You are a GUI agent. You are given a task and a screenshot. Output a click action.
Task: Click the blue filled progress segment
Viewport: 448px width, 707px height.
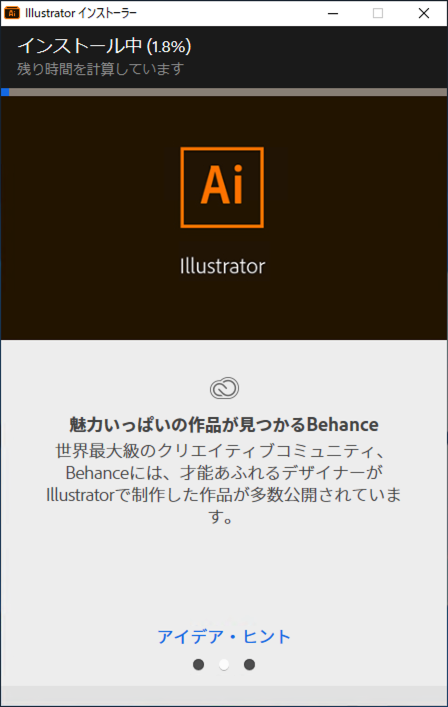[5, 92]
